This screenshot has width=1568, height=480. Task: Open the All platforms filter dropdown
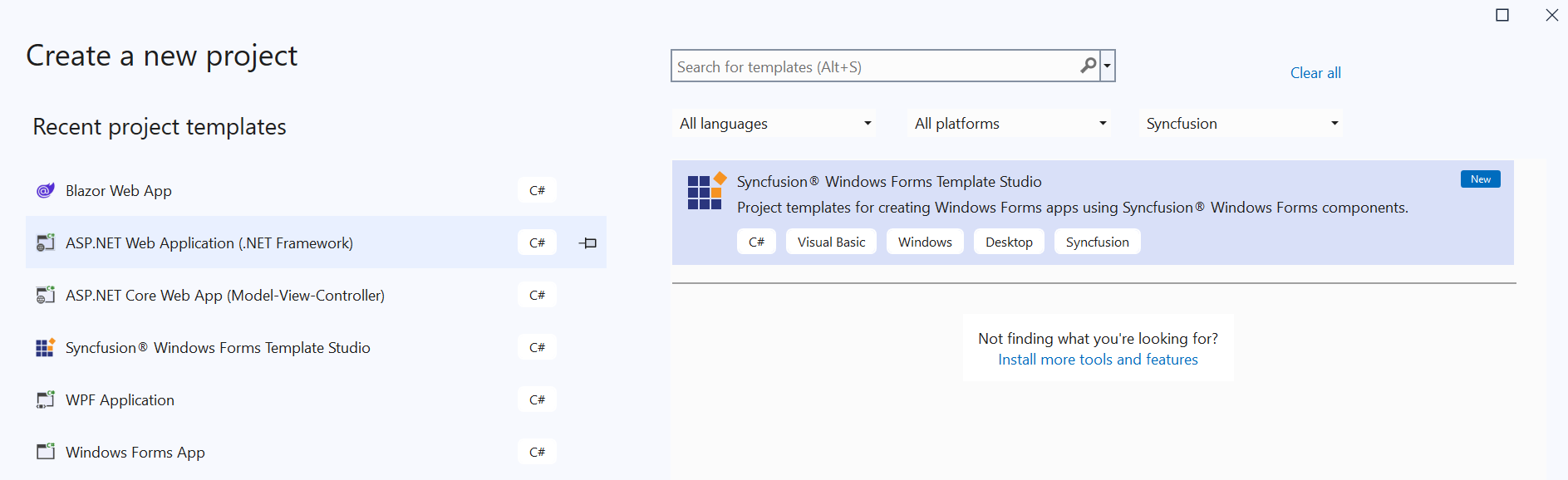(1010, 124)
